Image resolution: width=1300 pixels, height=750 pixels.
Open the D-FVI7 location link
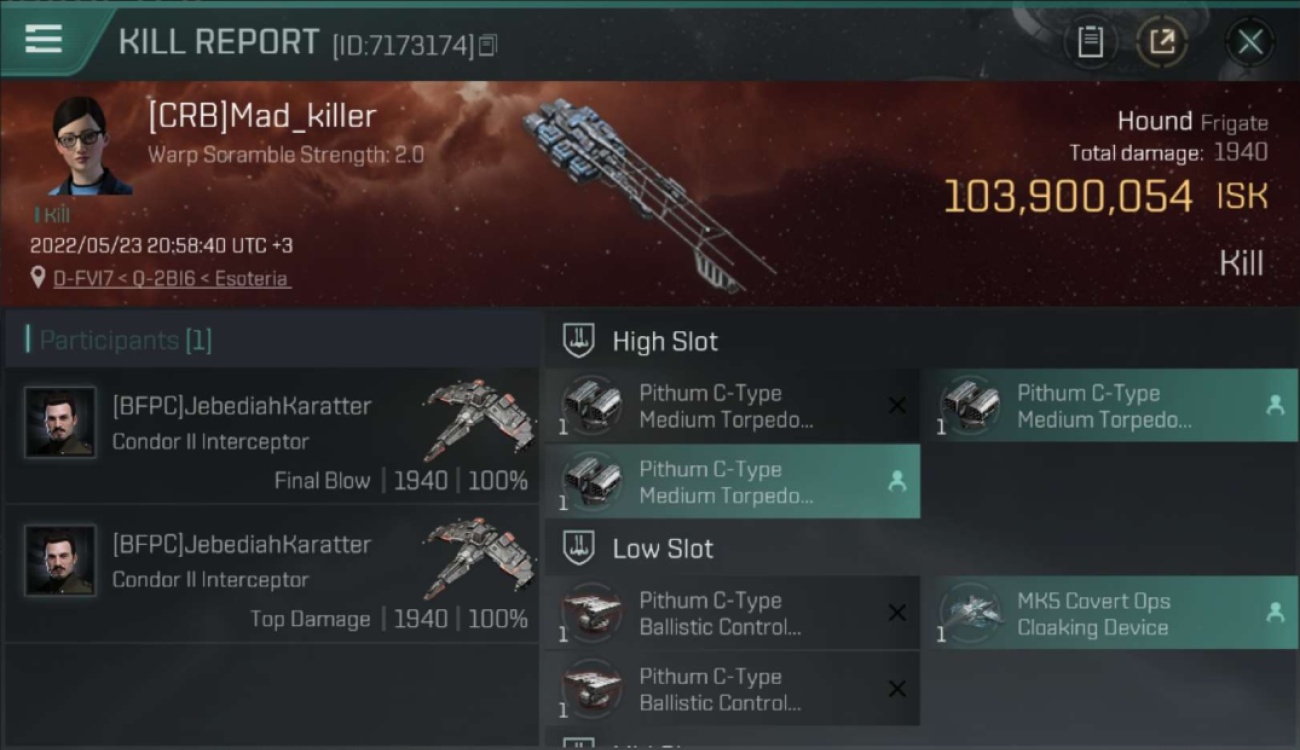[x=172, y=279]
